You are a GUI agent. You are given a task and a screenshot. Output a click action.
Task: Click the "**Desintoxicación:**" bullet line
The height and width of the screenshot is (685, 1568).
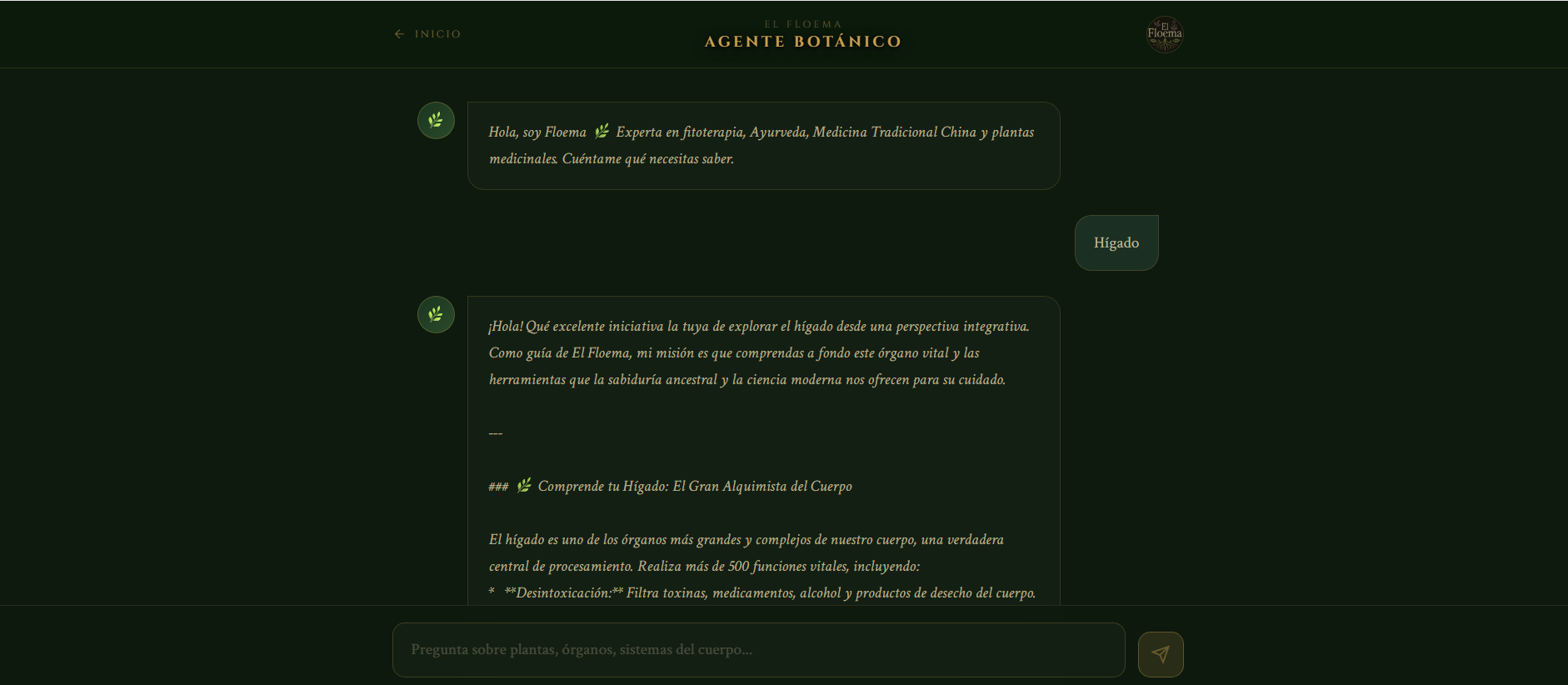click(762, 592)
